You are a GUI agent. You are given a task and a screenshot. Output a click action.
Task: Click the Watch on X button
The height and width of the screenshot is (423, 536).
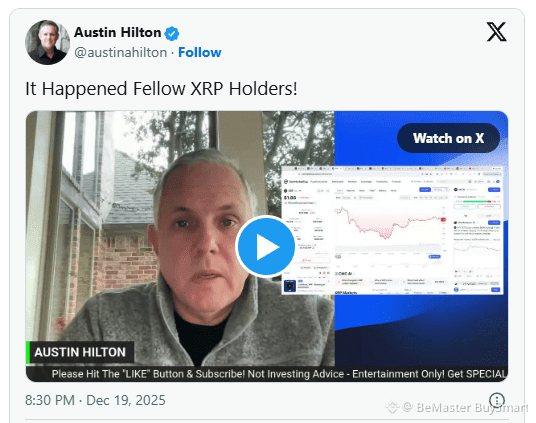(x=448, y=138)
